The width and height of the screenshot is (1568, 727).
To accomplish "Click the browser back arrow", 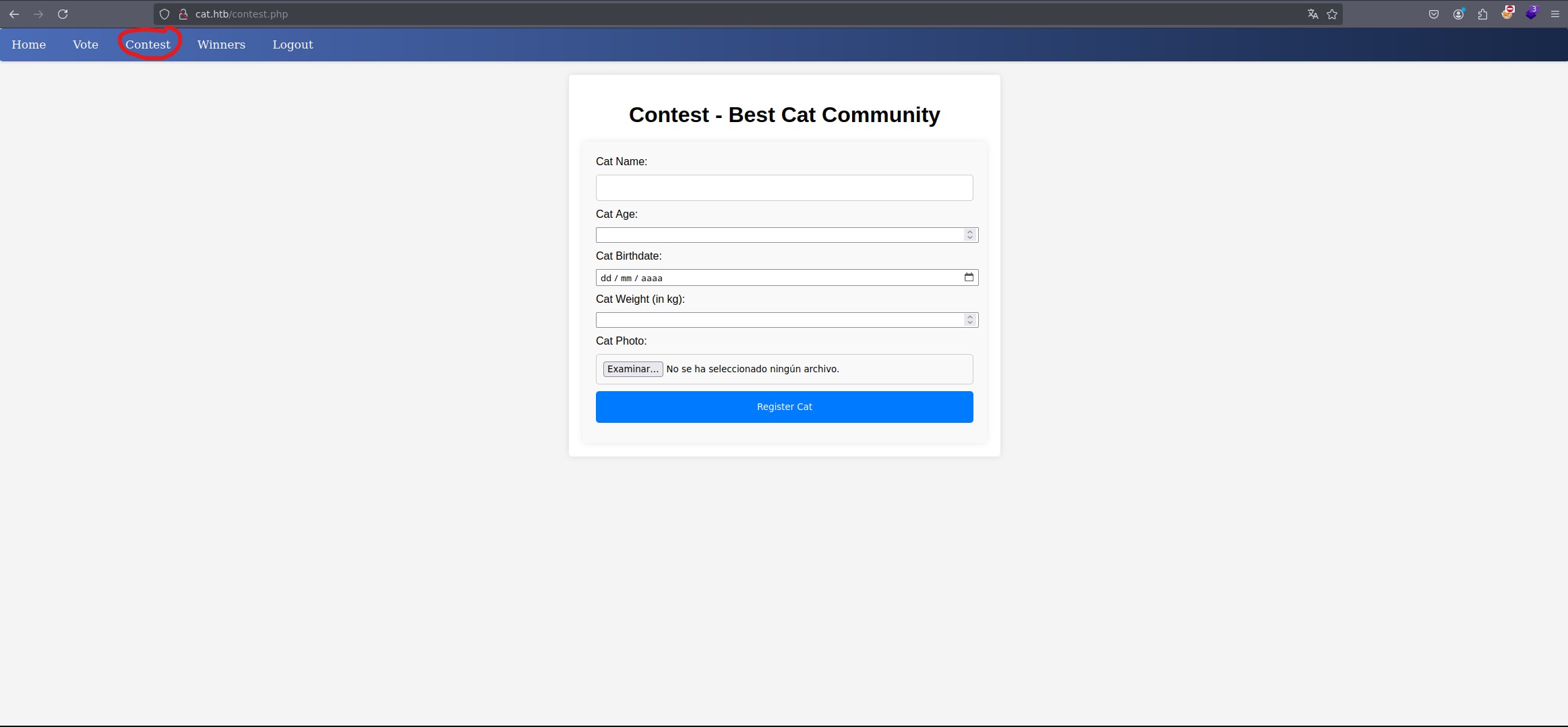I will point(14,14).
